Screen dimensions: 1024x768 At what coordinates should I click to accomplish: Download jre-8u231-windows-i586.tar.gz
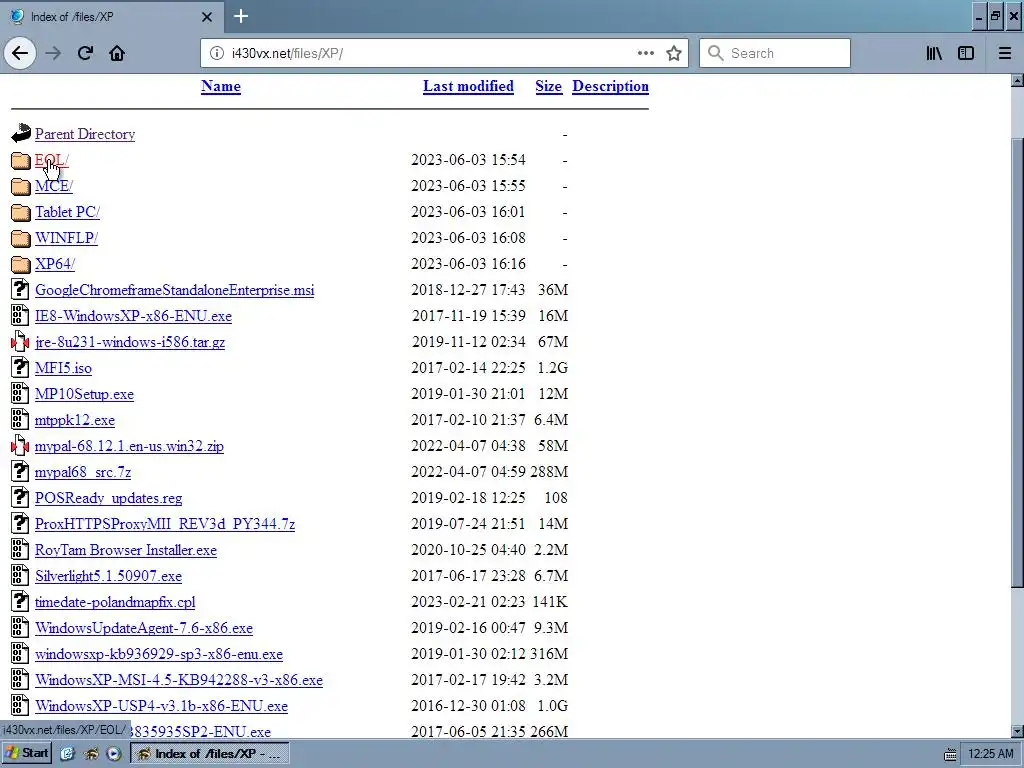pos(130,342)
